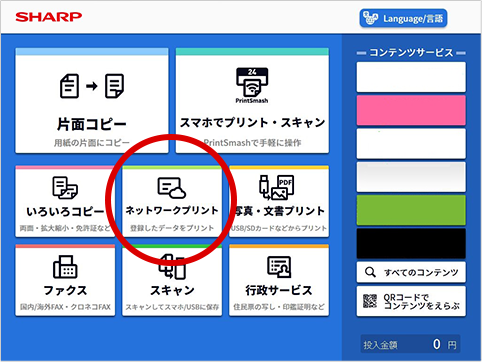This screenshot has width=482, height=362.
Task: Tap the コンテンツサービス heading
Action: pyautogui.click(x=411, y=53)
